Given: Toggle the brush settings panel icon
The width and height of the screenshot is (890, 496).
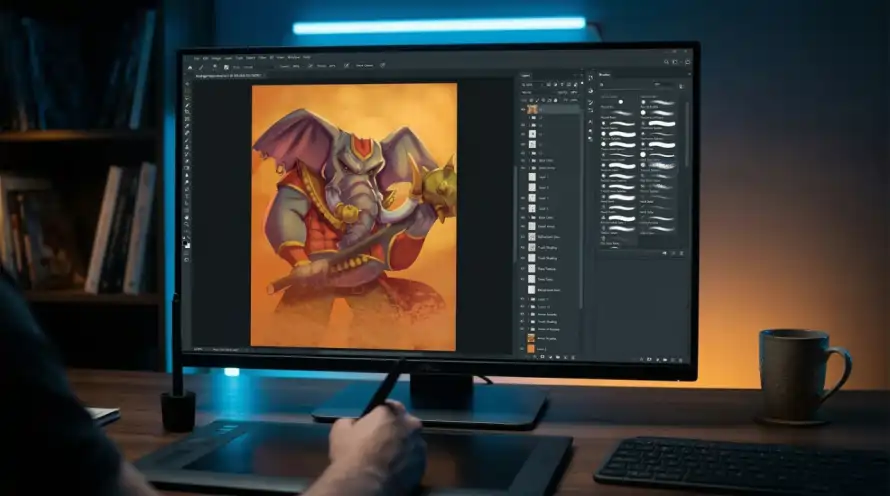Looking at the screenshot, I should coord(226,68).
